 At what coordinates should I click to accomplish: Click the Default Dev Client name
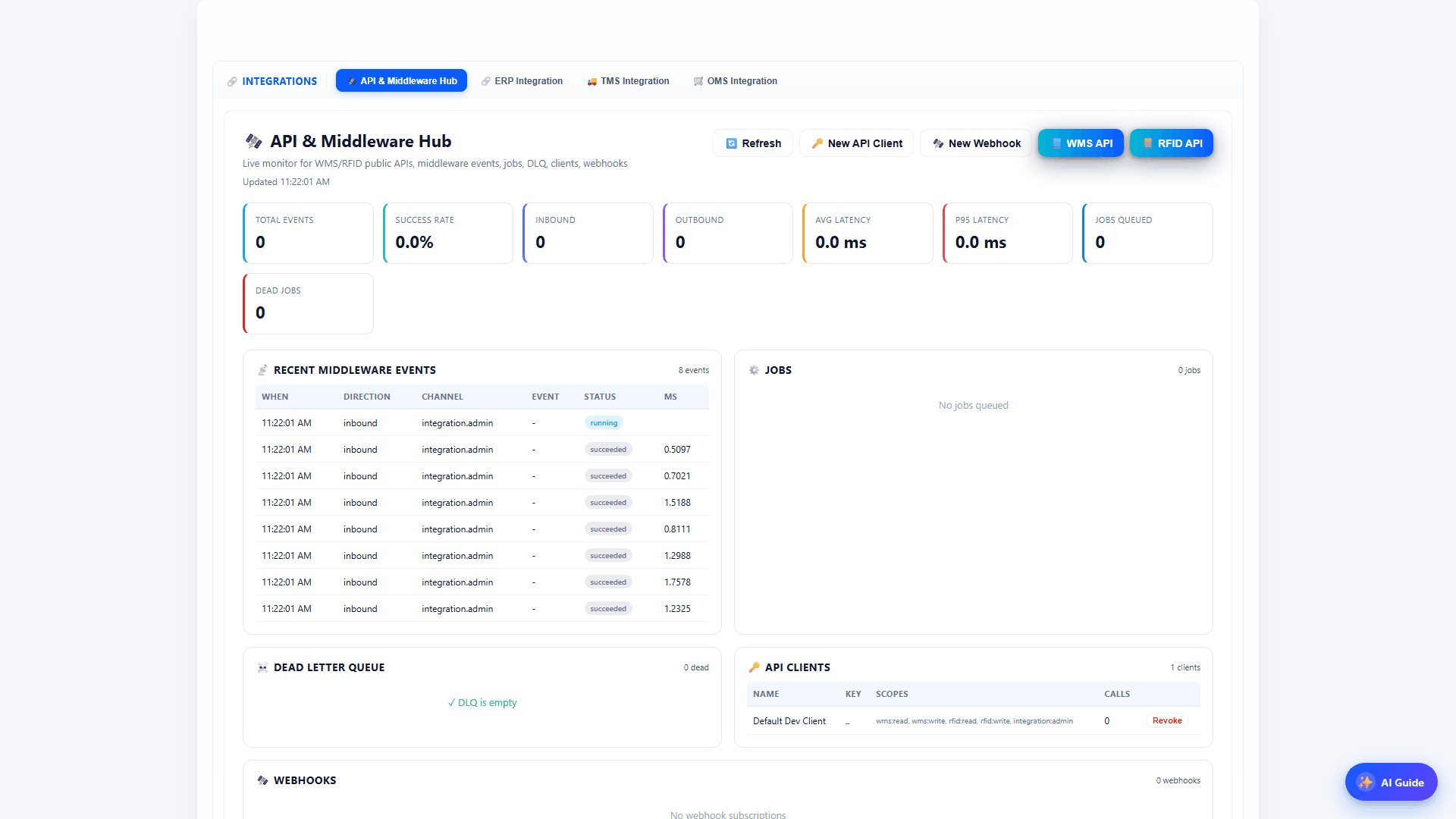click(789, 721)
